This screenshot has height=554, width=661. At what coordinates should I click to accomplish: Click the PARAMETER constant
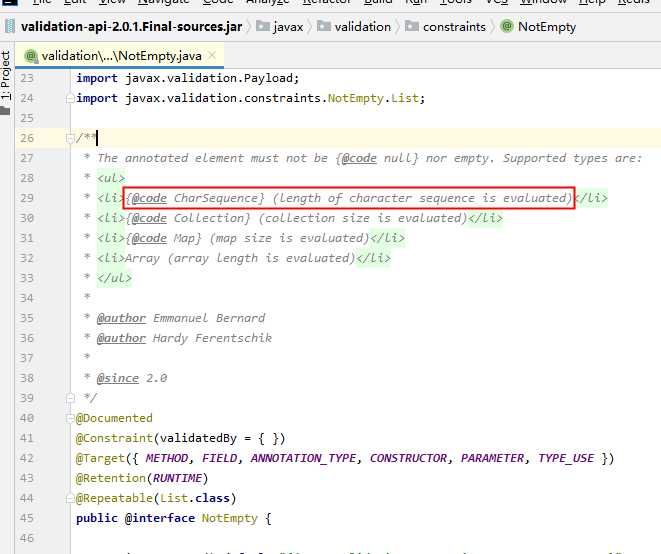point(492,458)
